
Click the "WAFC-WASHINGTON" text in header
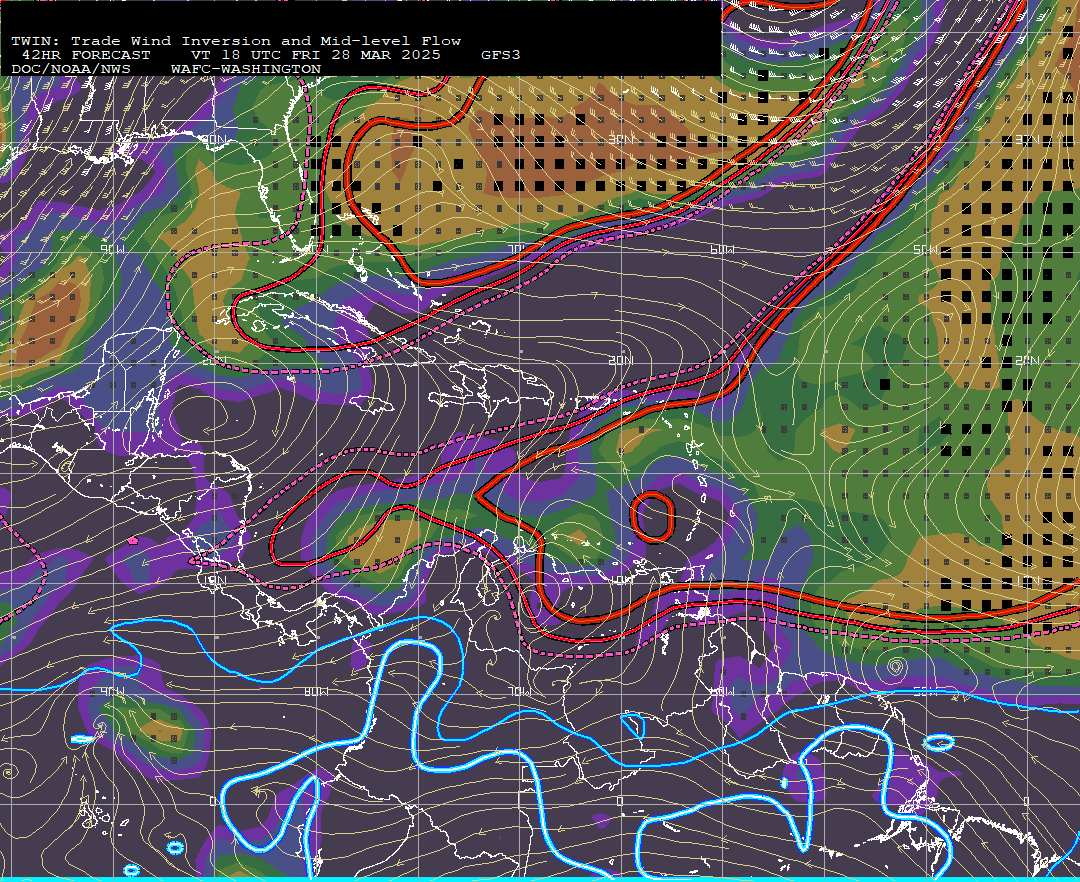(x=246, y=70)
